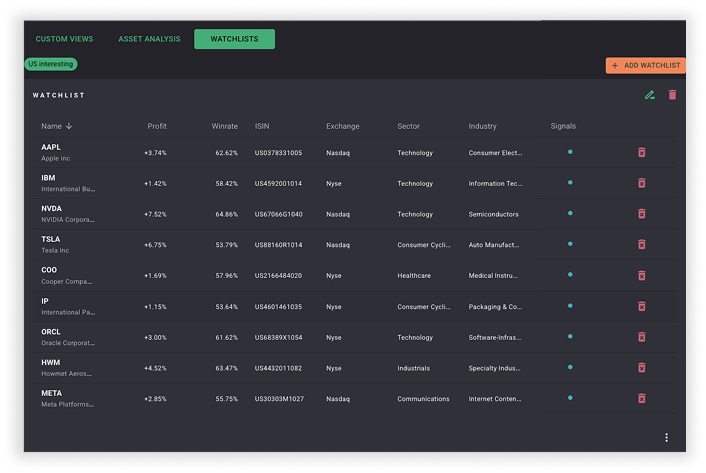706x473 pixels.
Task: Sort by Industry column header
Action: point(482,126)
